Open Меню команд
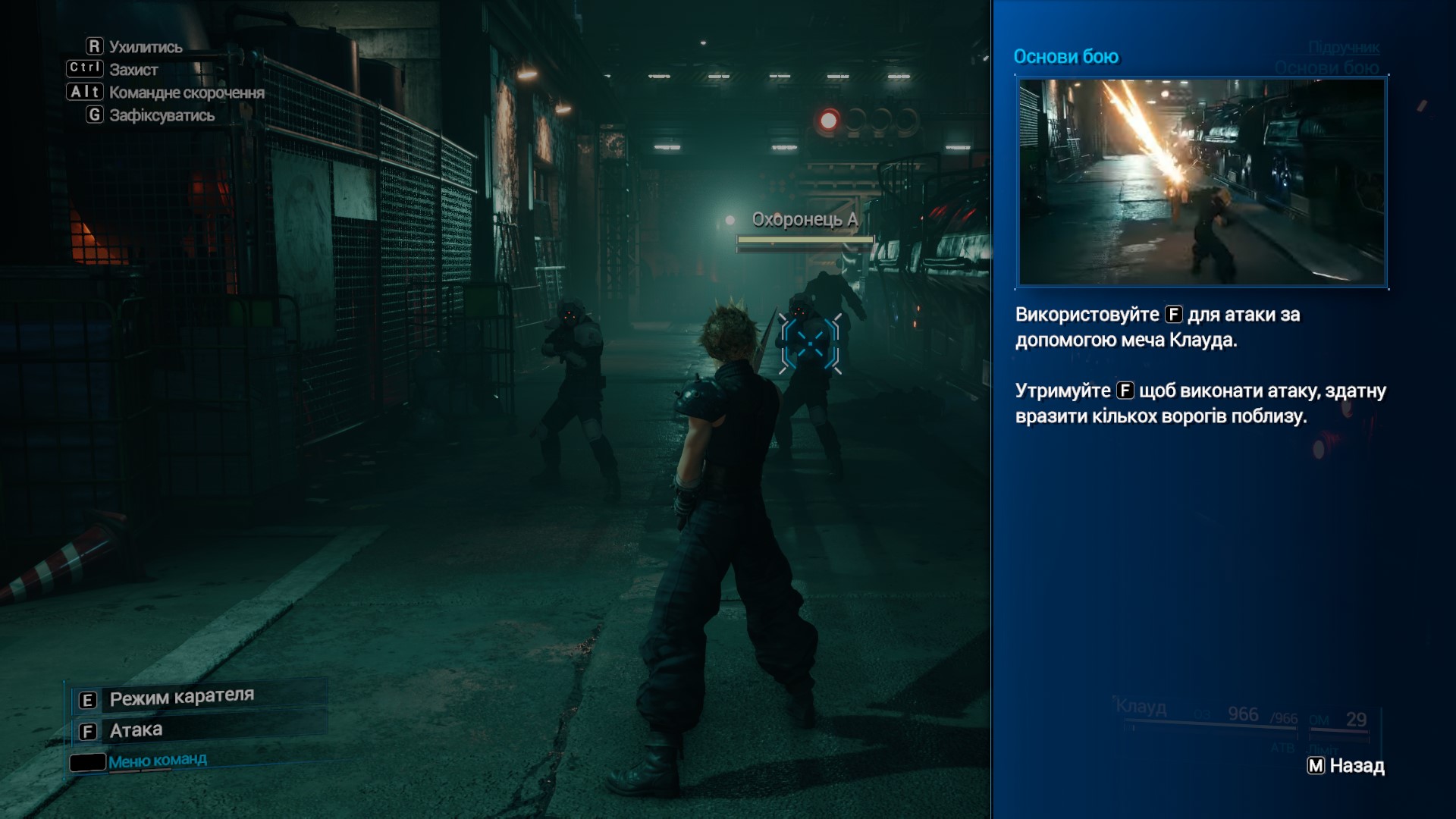The height and width of the screenshot is (819, 1456). pyautogui.click(x=157, y=761)
